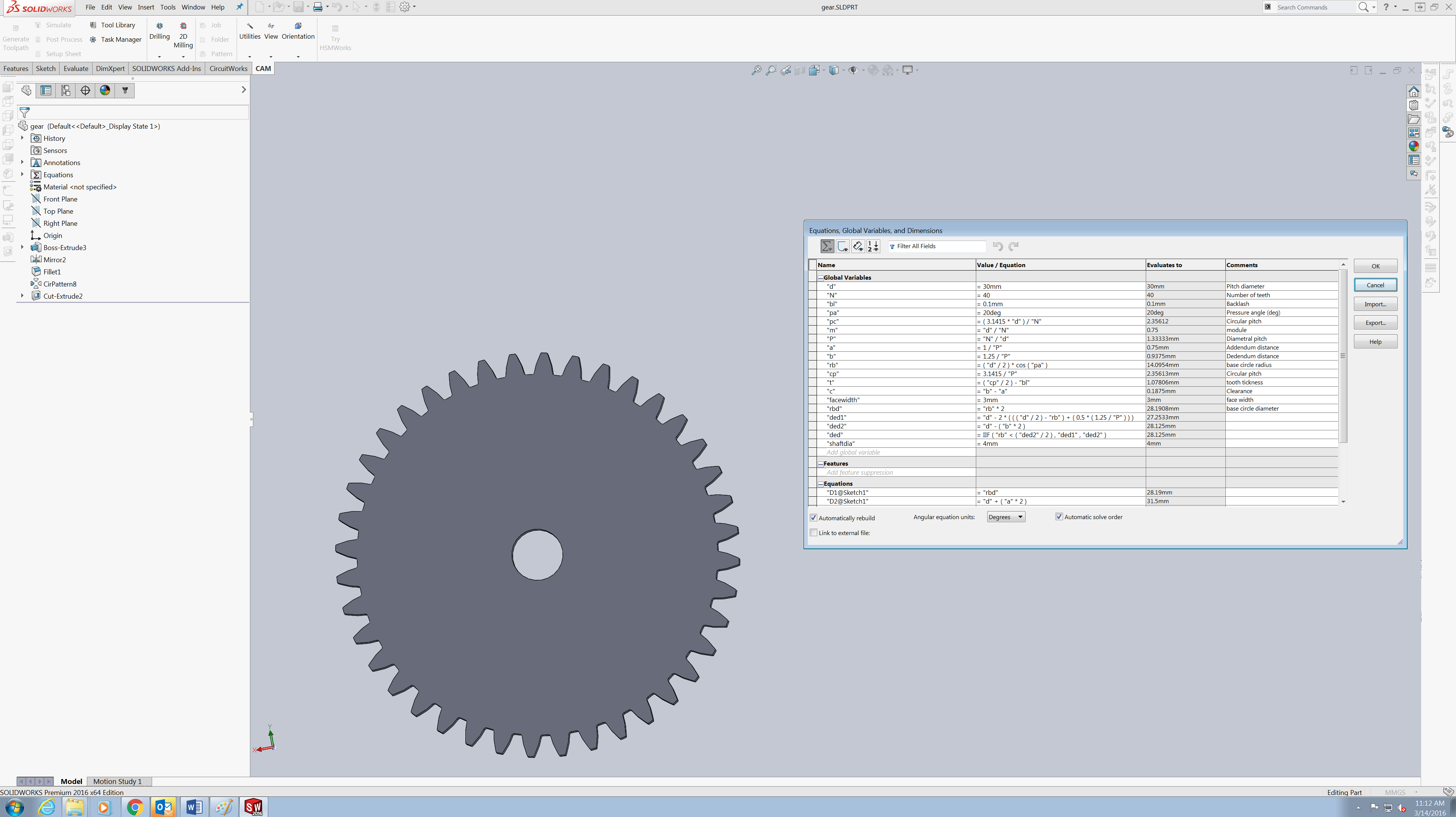This screenshot has height=817, width=1456.
Task: Select the Ordered View icon
Action: click(873, 247)
